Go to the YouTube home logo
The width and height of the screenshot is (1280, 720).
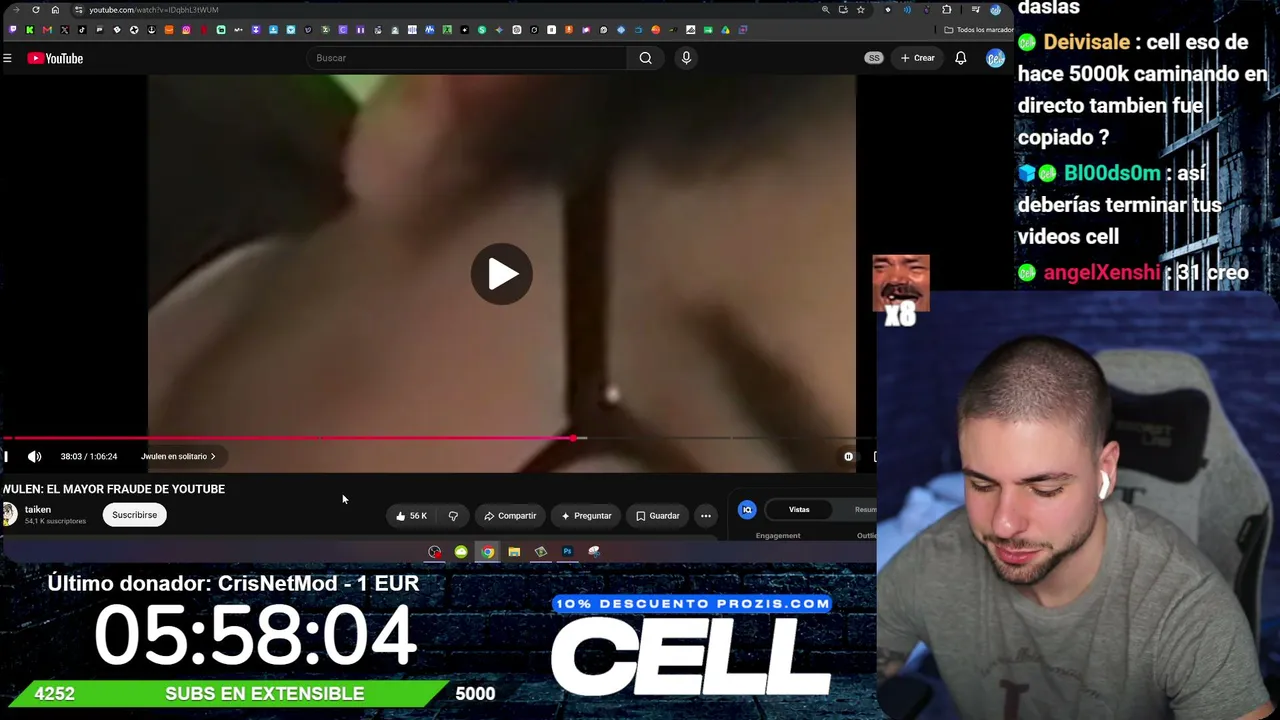(55, 58)
